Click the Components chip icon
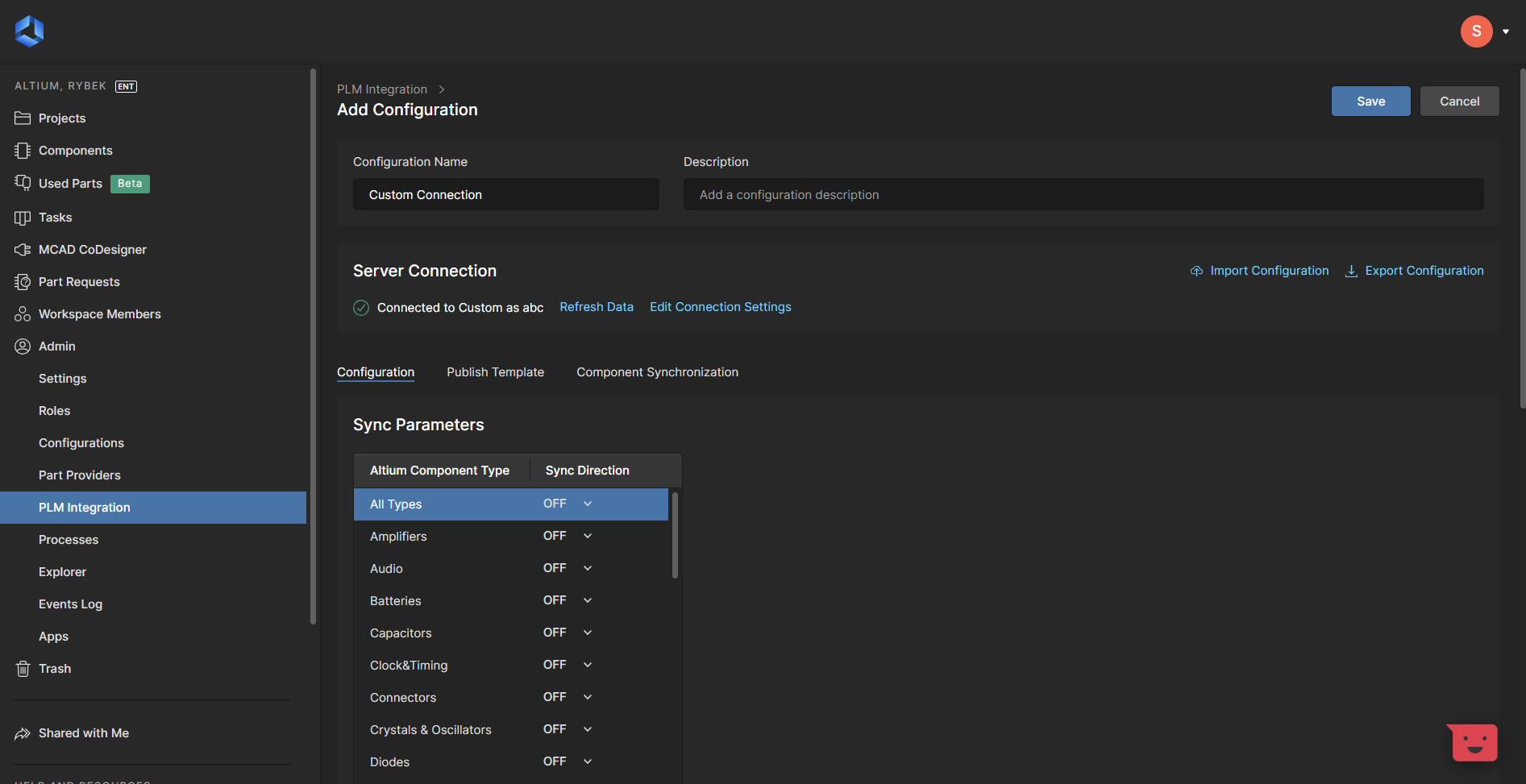 click(23, 151)
